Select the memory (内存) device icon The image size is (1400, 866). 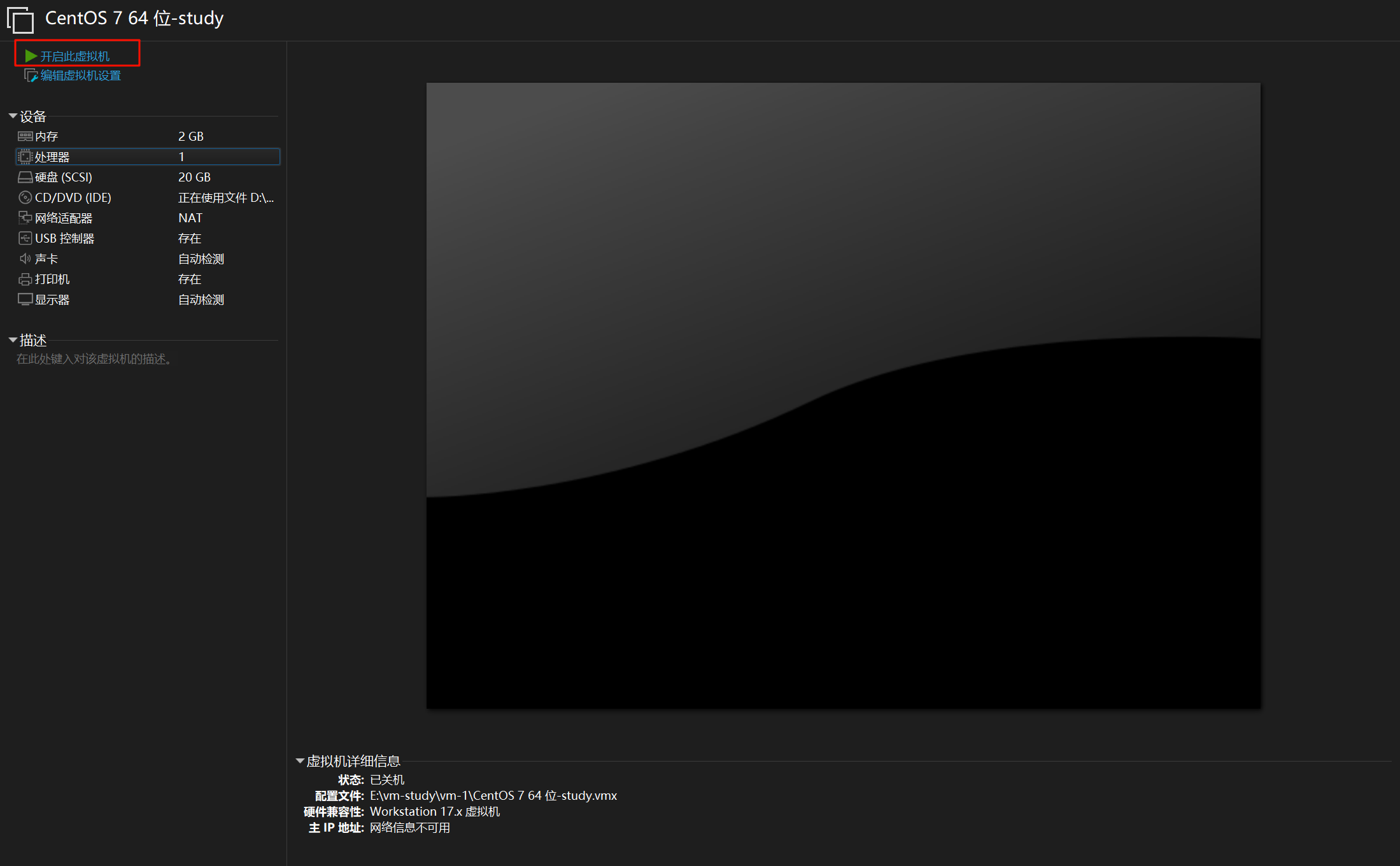(x=25, y=136)
